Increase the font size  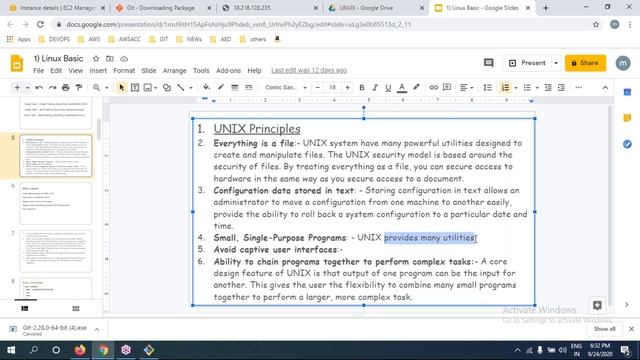347,87
